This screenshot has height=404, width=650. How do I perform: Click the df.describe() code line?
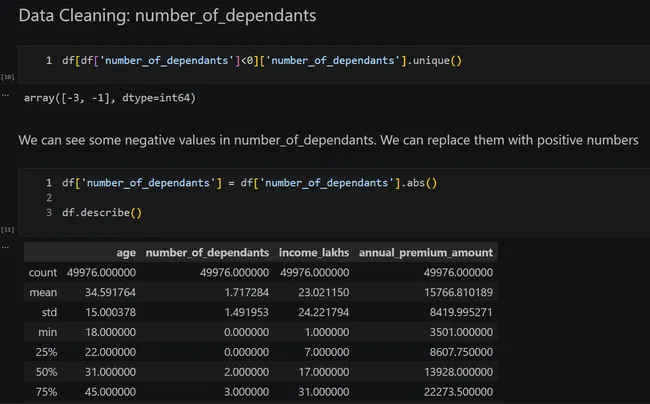pos(102,213)
